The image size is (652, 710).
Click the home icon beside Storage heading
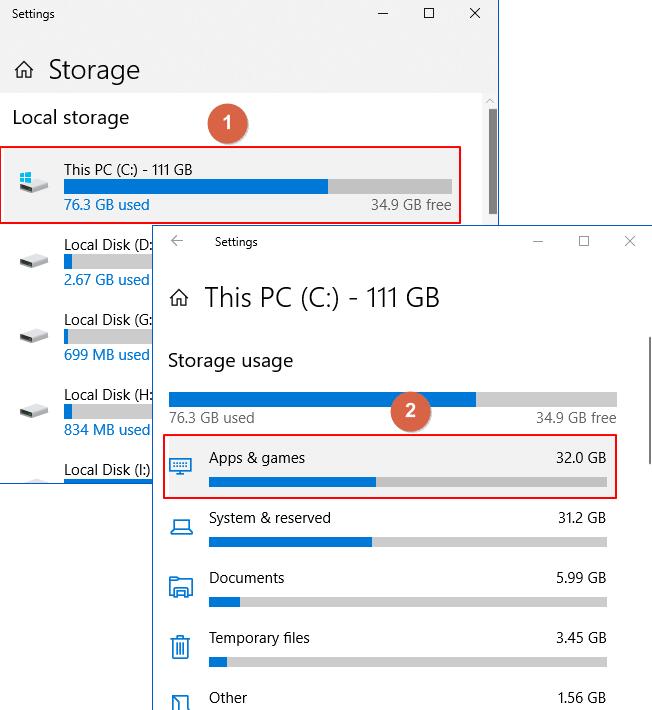pyautogui.click(x=25, y=70)
